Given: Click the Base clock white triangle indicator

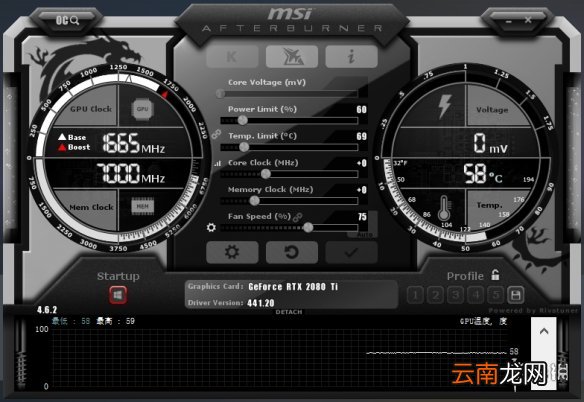Looking at the screenshot, I should click(x=62, y=137).
